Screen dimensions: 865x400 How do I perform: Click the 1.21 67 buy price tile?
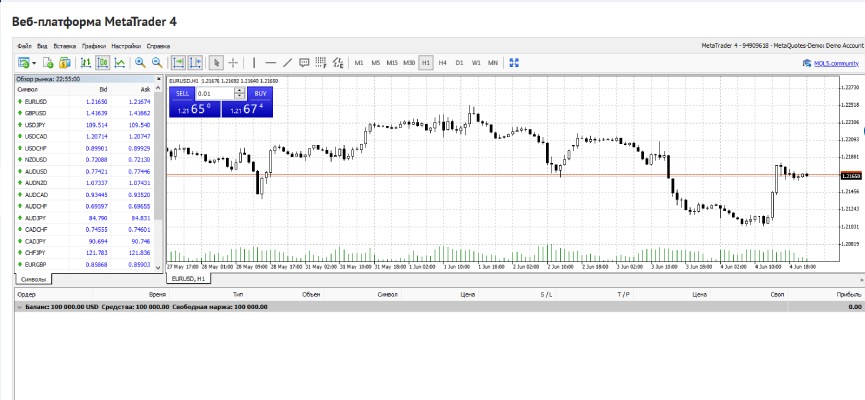point(247,109)
